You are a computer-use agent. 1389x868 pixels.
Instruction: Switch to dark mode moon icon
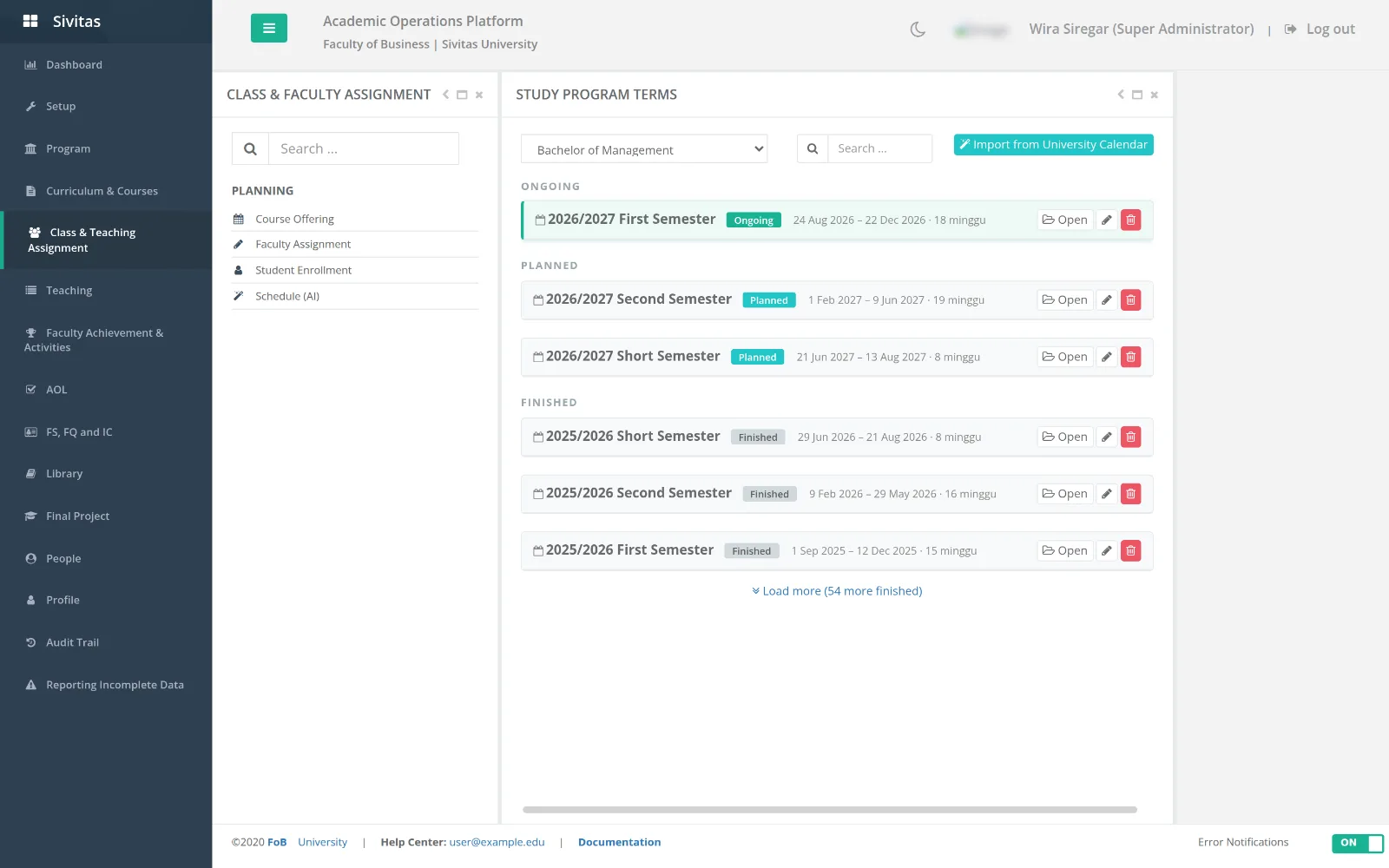pyautogui.click(x=918, y=30)
